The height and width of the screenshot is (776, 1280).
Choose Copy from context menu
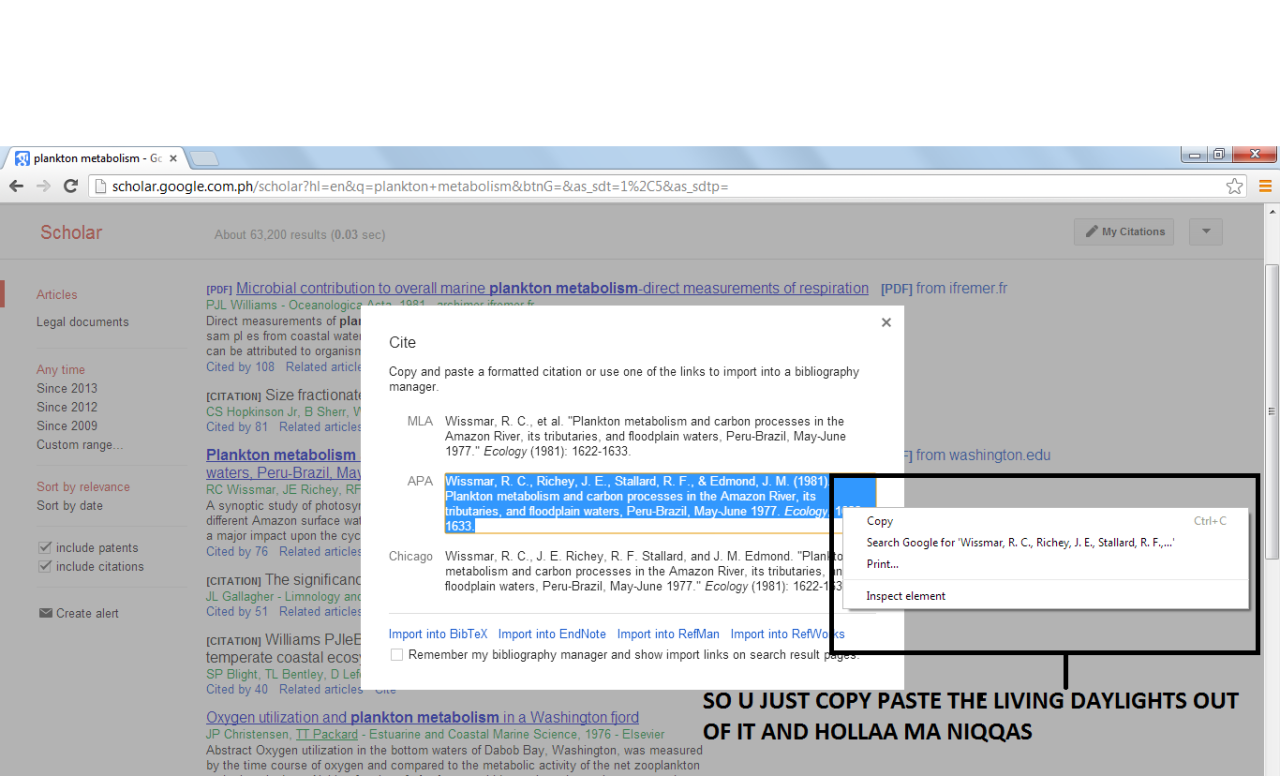(x=1046, y=521)
